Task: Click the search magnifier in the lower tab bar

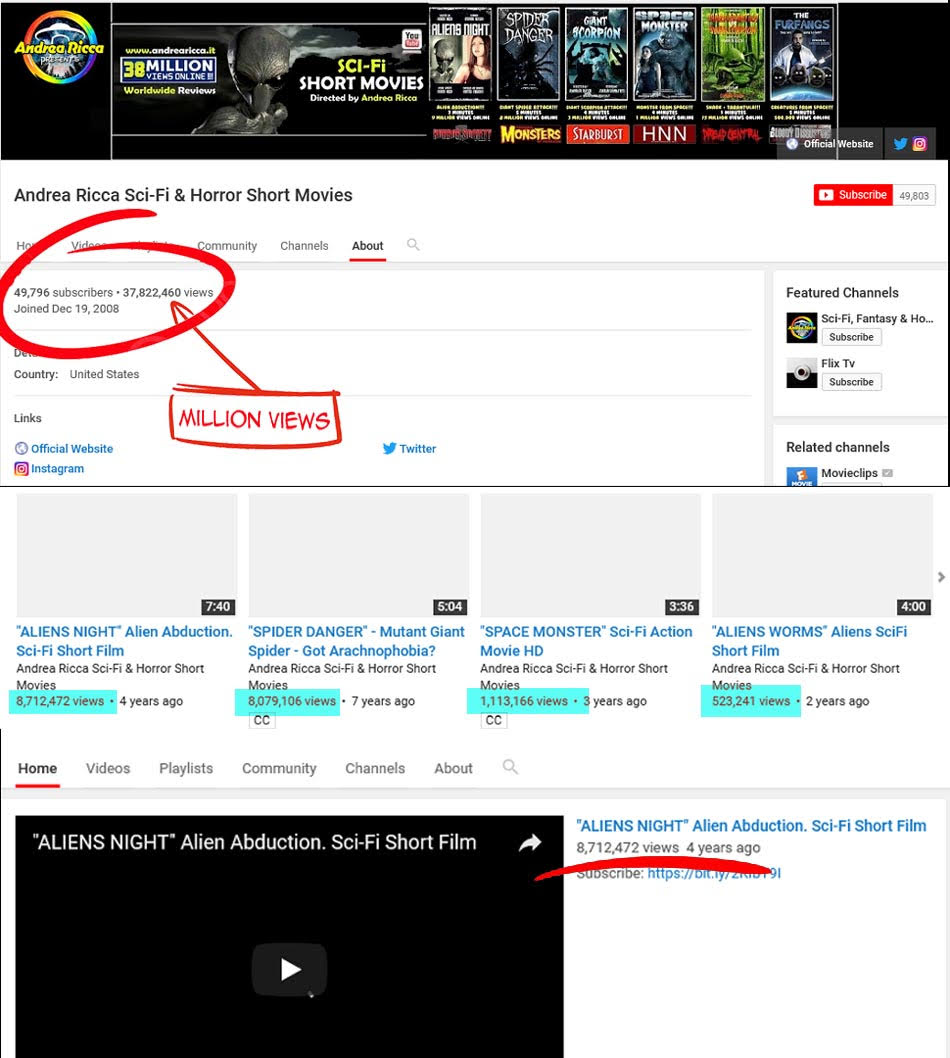Action: pyautogui.click(x=510, y=767)
